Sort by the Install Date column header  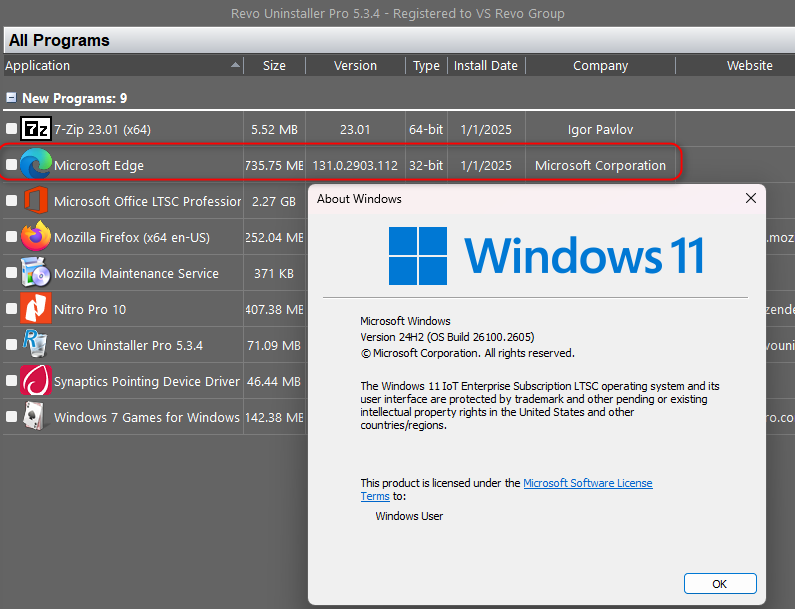486,65
